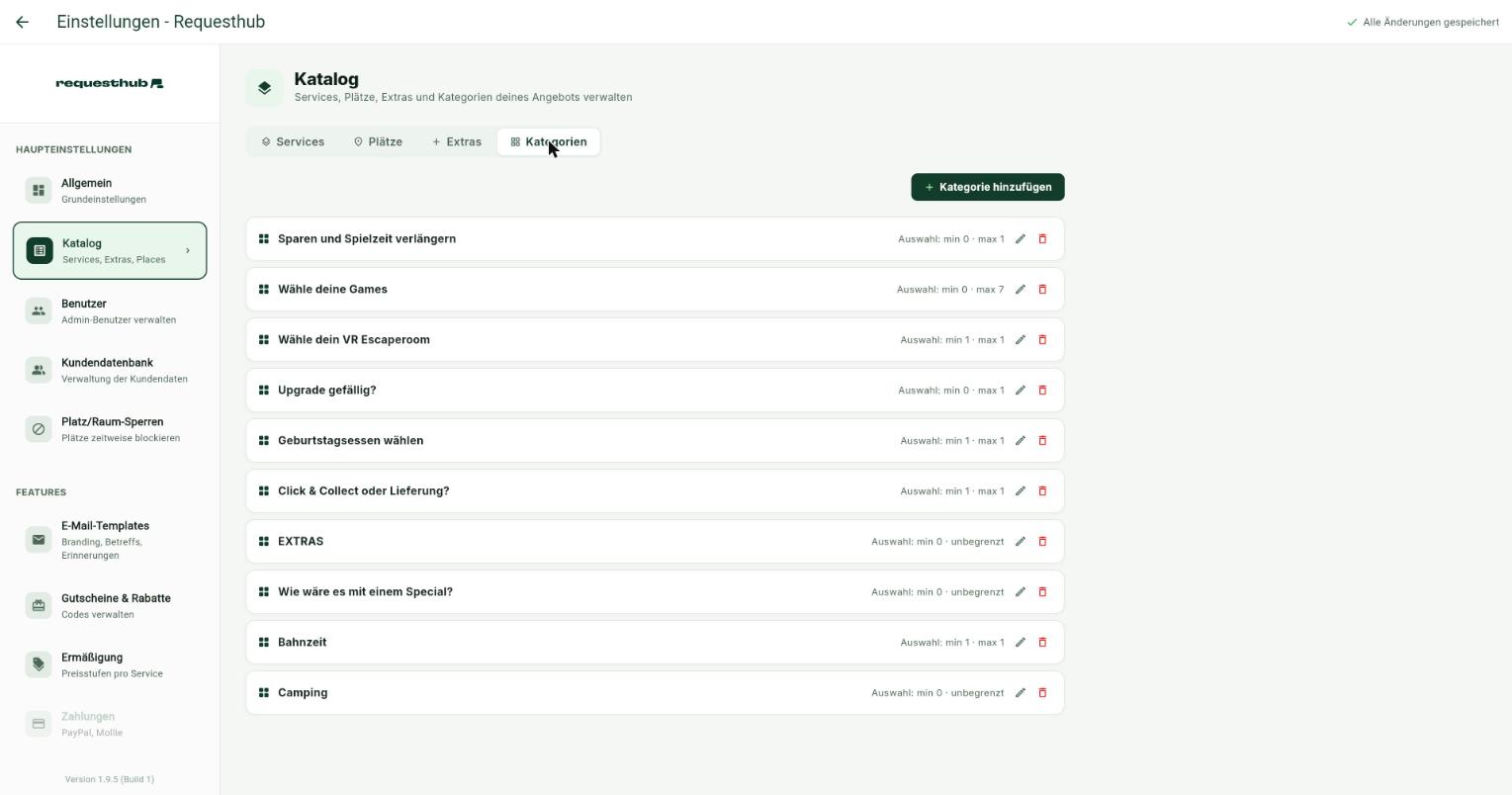Edit the 'Wähle deine Games' category
The width and height of the screenshot is (1512, 795).
pos(1021,290)
